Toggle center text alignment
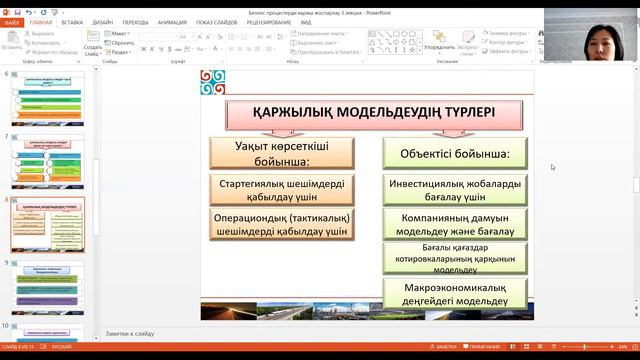The width and height of the screenshot is (640, 360). click(x=240, y=49)
